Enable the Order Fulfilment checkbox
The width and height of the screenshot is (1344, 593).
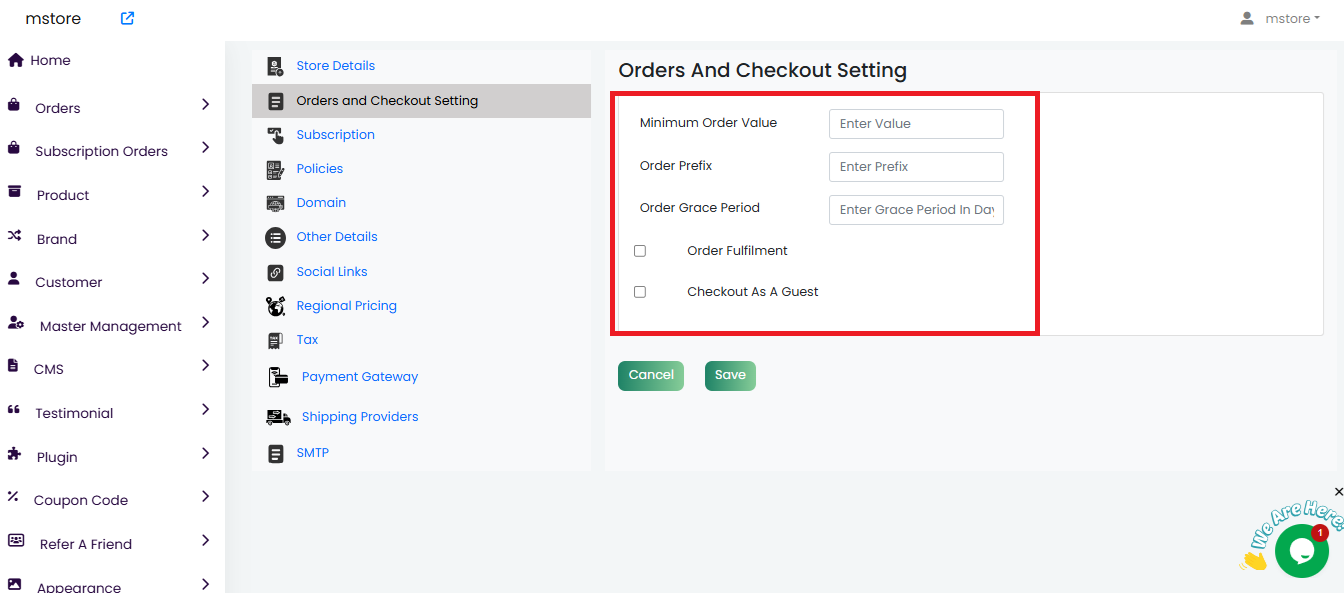tap(640, 251)
